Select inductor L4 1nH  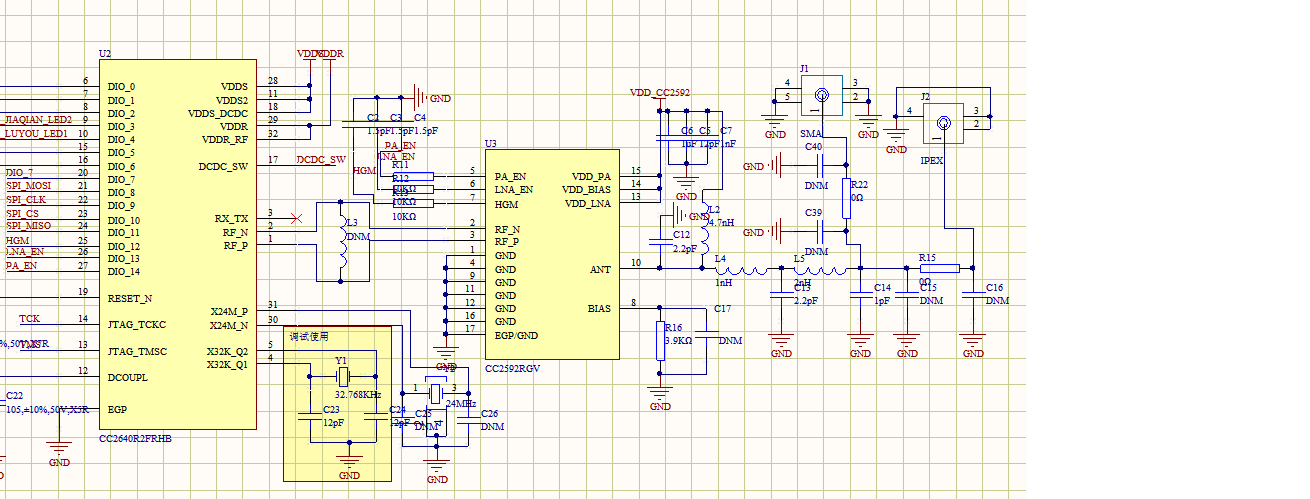740,268
